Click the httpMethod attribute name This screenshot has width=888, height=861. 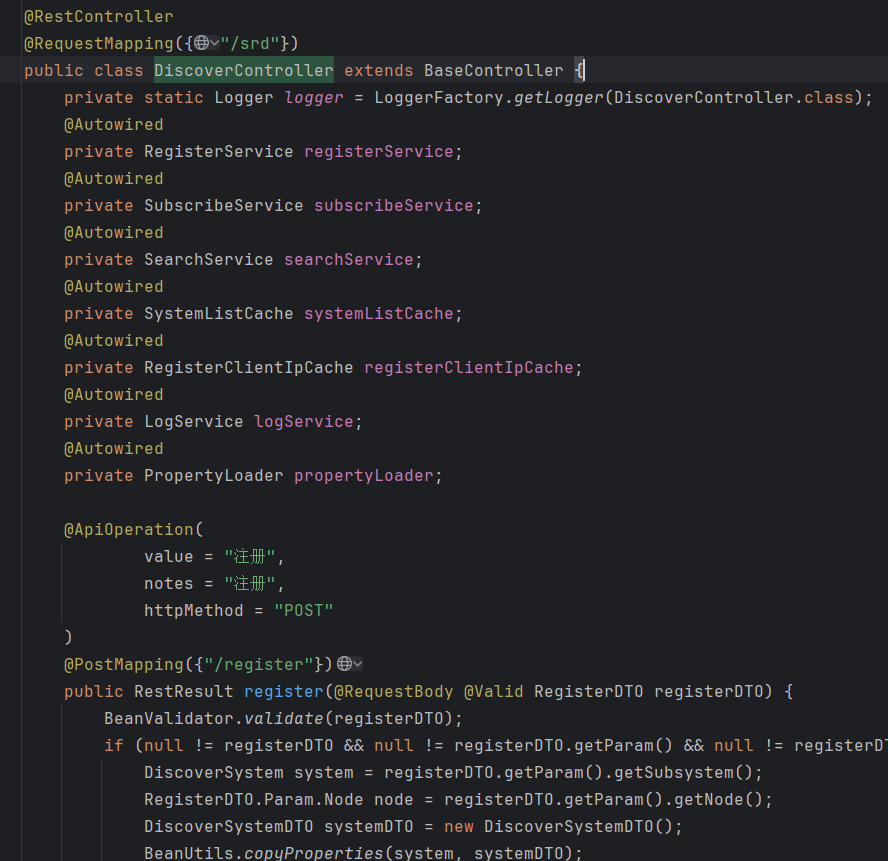click(x=194, y=611)
